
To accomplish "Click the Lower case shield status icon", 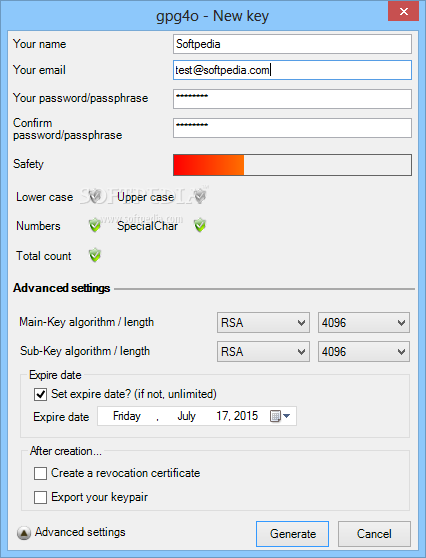I will click(x=95, y=196).
